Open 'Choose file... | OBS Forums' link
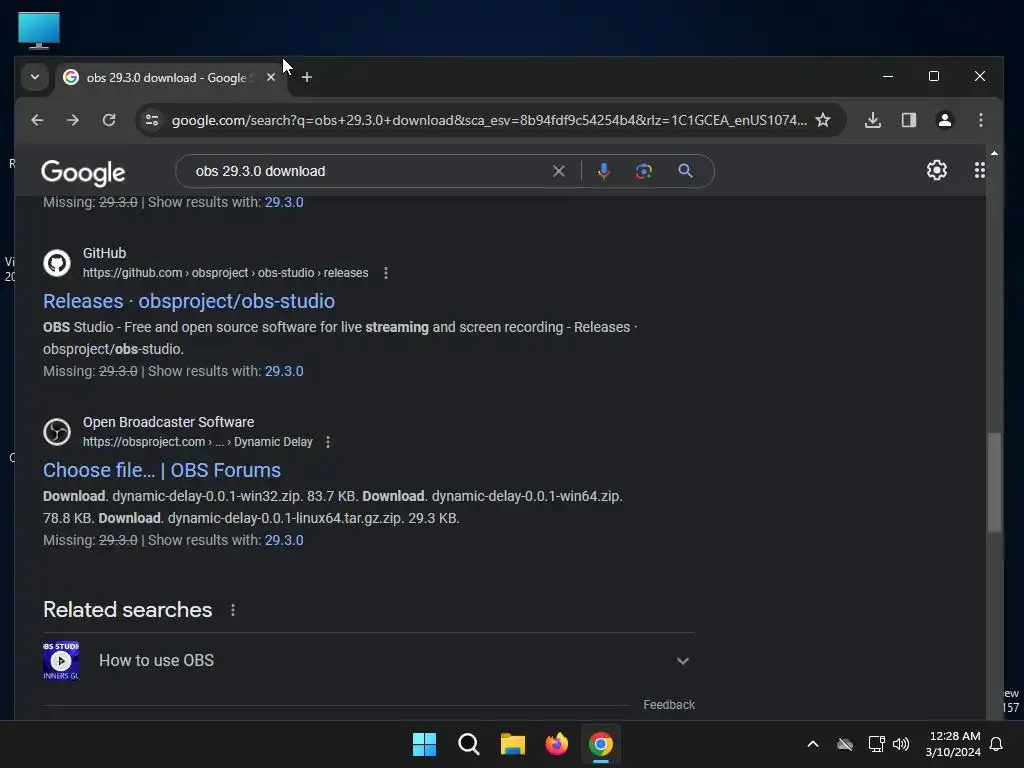This screenshot has width=1024, height=768. [x=162, y=470]
